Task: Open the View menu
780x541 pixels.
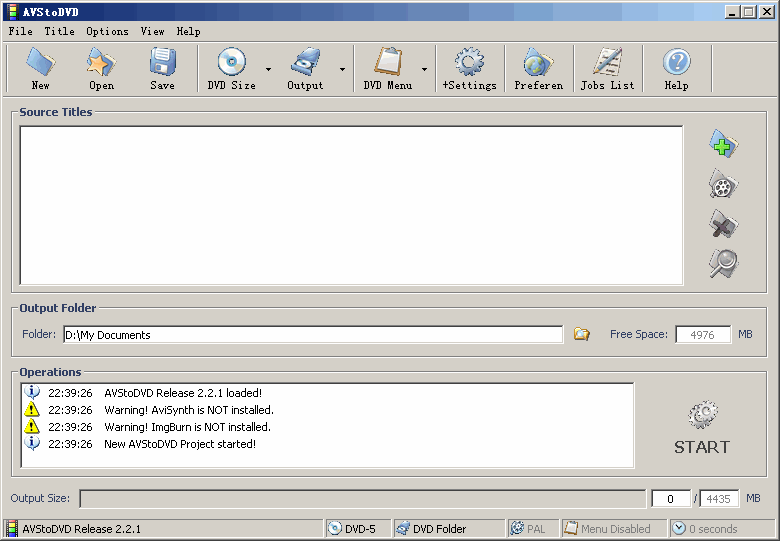Action: click(x=152, y=31)
